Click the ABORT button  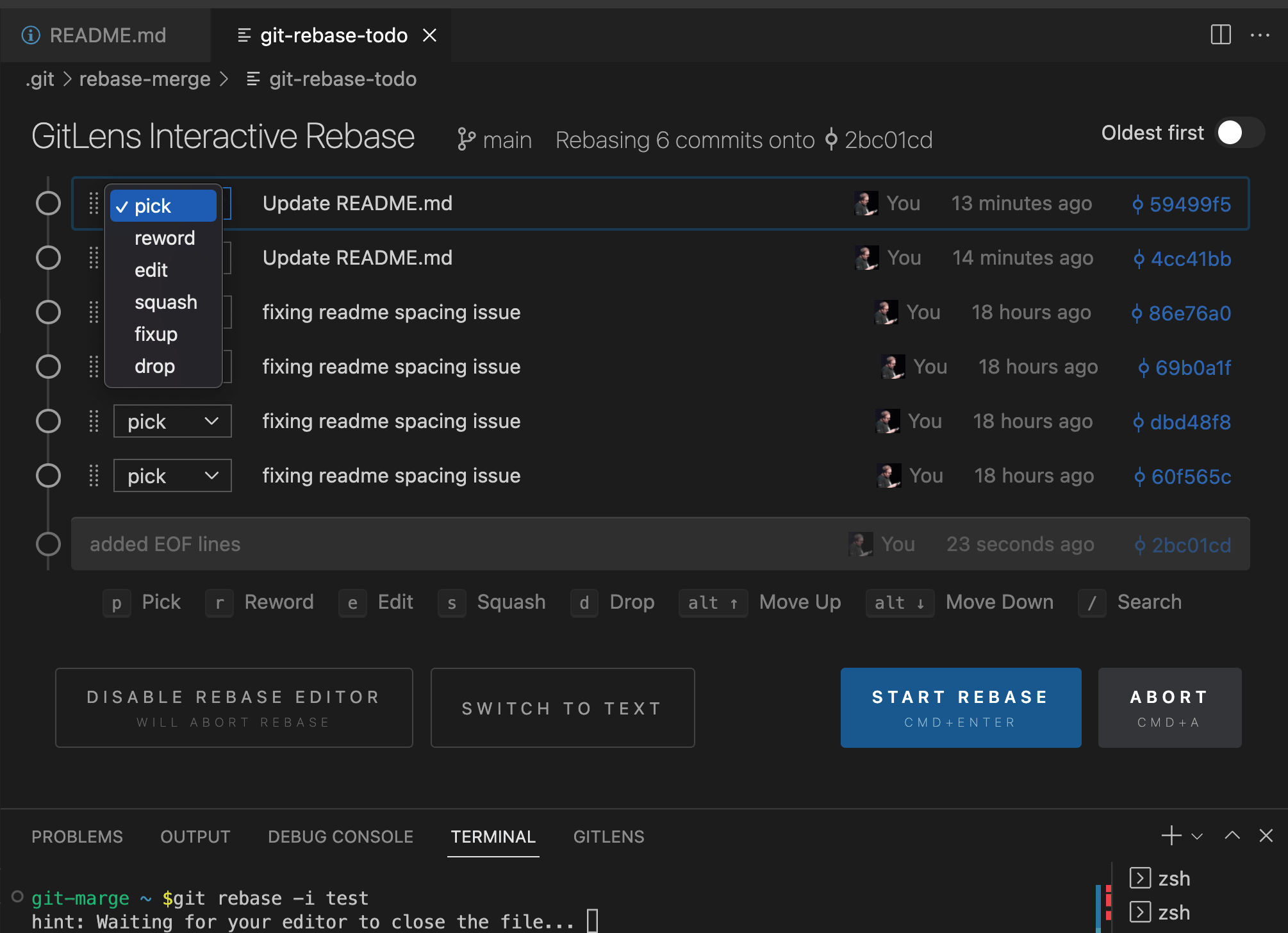coord(1167,708)
